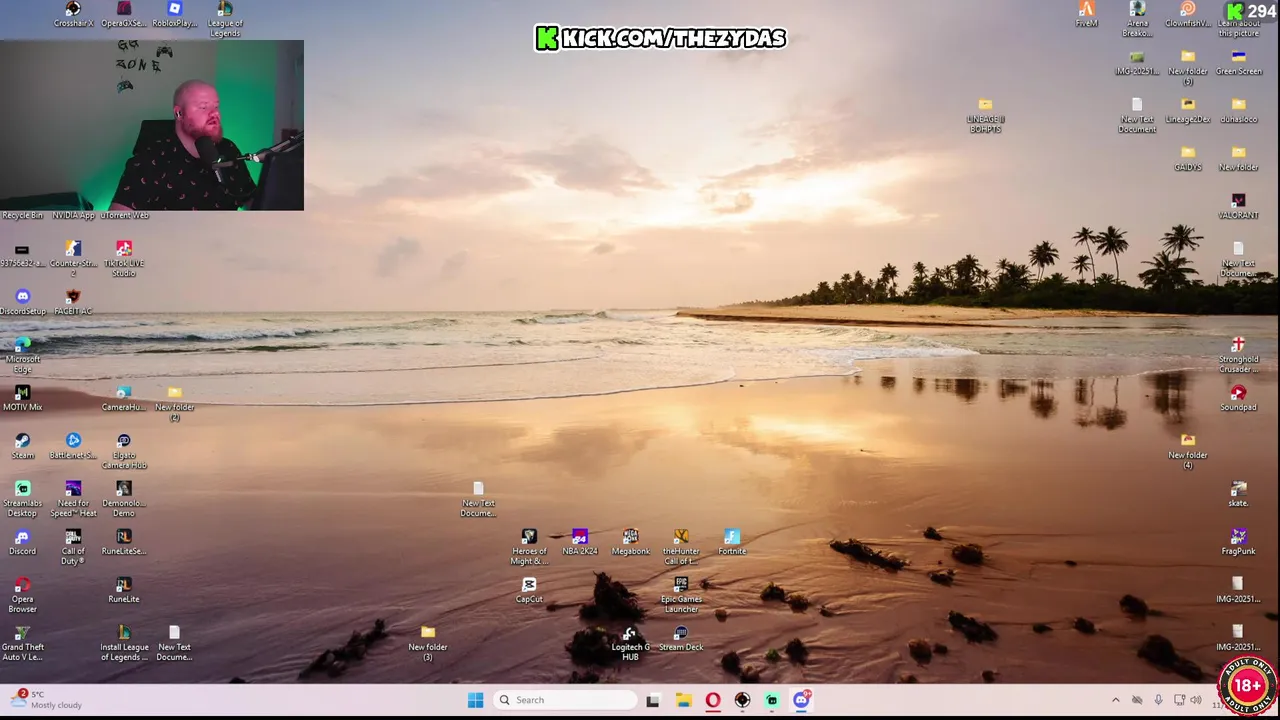Viewport: 1280px width, 720px height.
Task: Open the Megabonk game shortcut
Action: point(631,542)
